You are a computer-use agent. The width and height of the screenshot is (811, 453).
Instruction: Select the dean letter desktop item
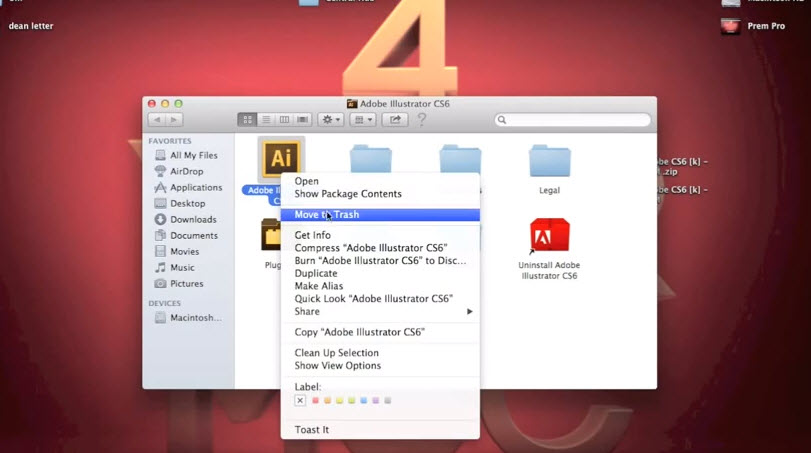tap(31, 26)
